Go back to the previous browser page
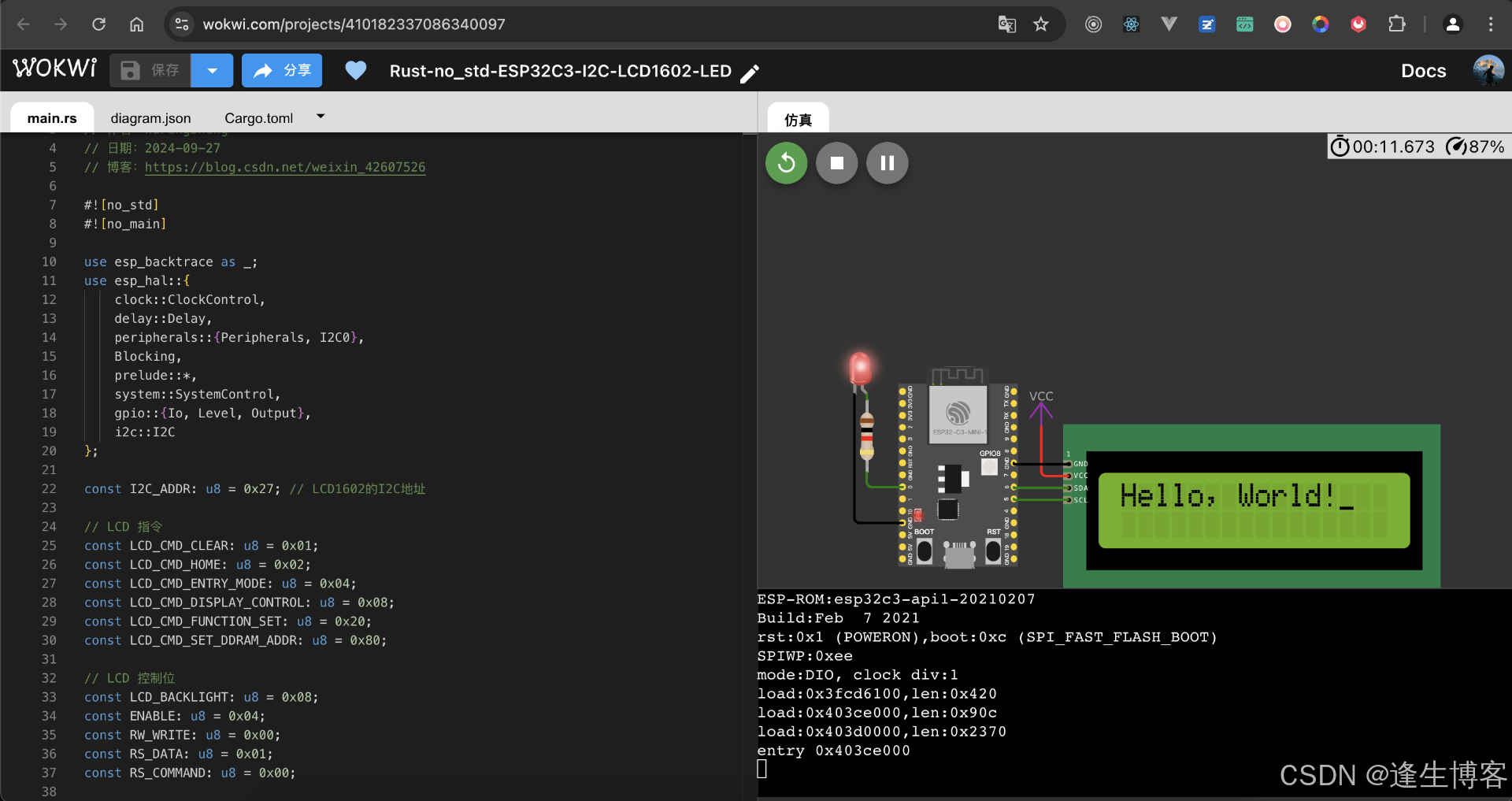 pyautogui.click(x=24, y=24)
